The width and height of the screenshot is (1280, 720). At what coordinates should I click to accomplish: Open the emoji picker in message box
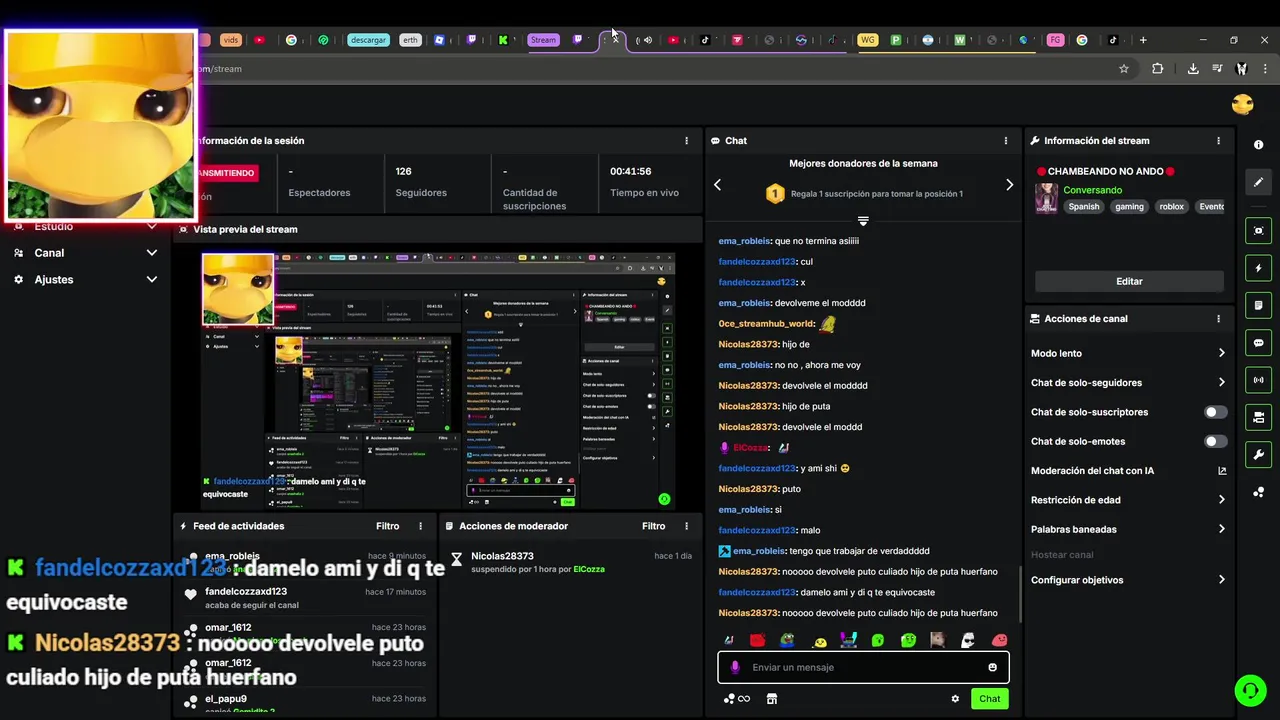pyautogui.click(x=992, y=667)
